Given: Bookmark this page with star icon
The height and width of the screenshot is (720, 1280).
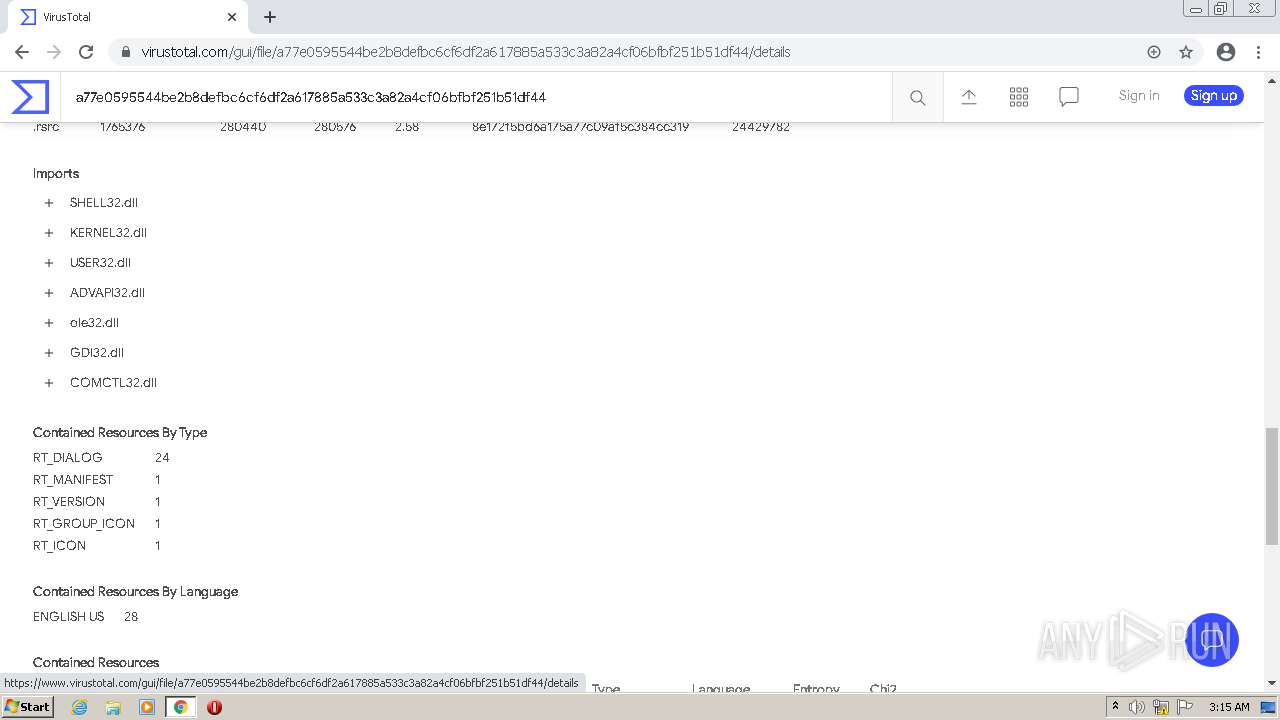Looking at the screenshot, I should [1186, 52].
